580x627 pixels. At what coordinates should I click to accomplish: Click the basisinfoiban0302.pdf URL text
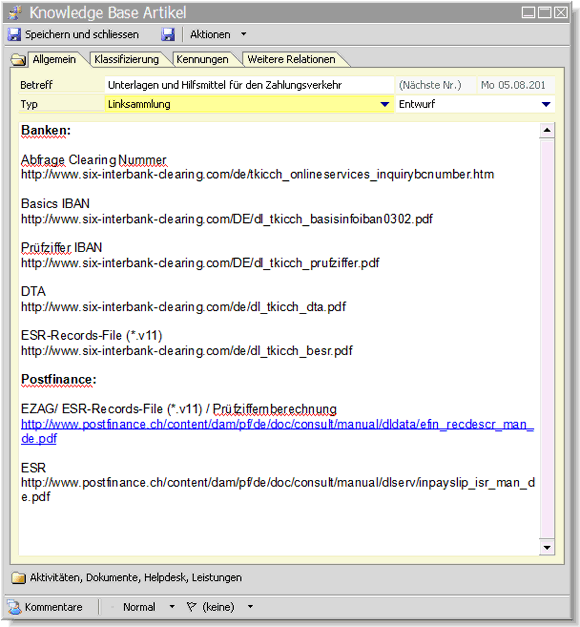click(x=227, y=219)
